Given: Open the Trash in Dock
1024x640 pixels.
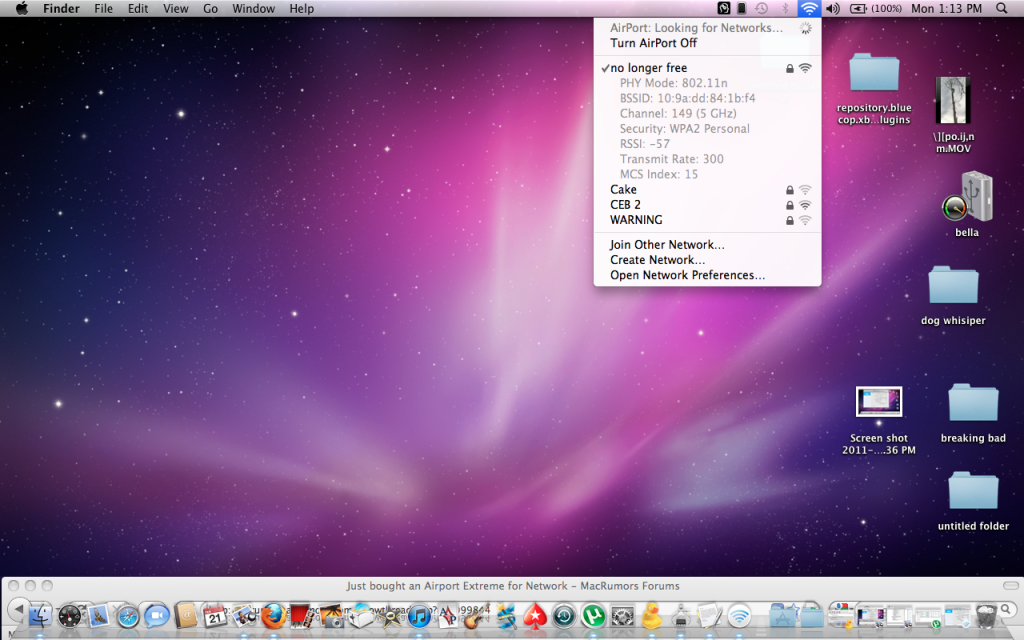Looking at the screenshot, I should point(986,616).
